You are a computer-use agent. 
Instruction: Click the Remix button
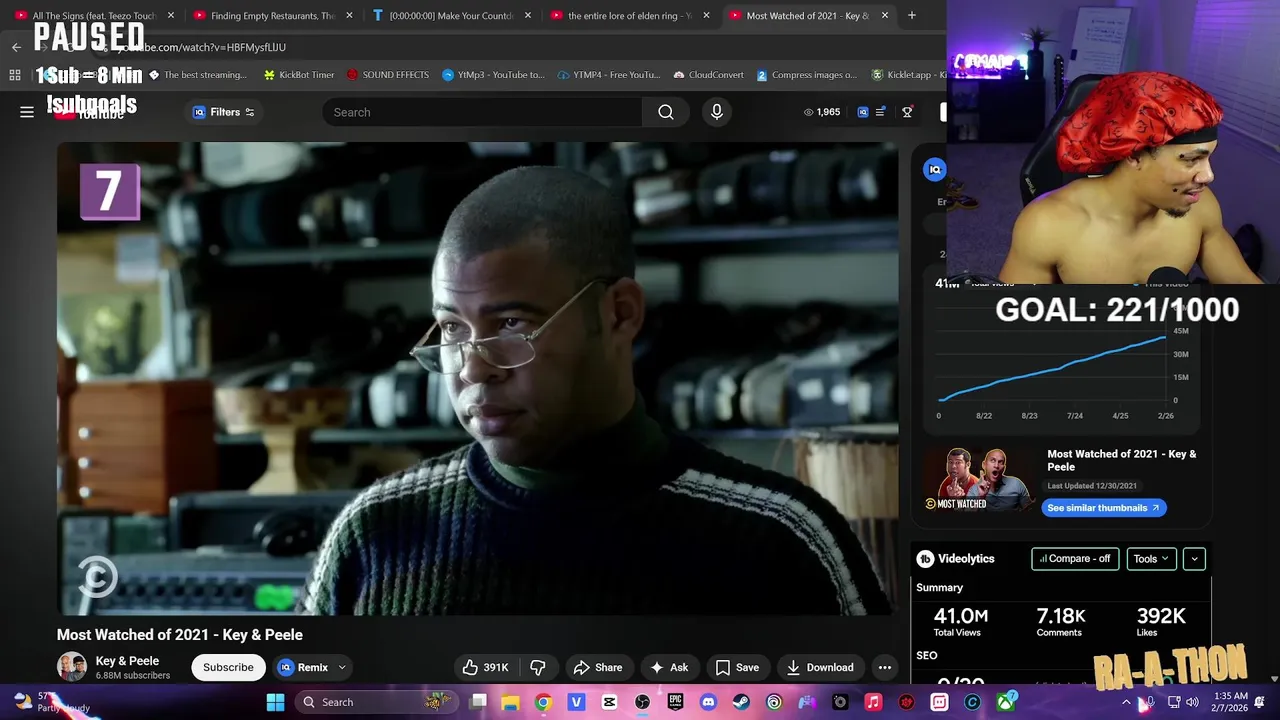(x=303, y=667)
